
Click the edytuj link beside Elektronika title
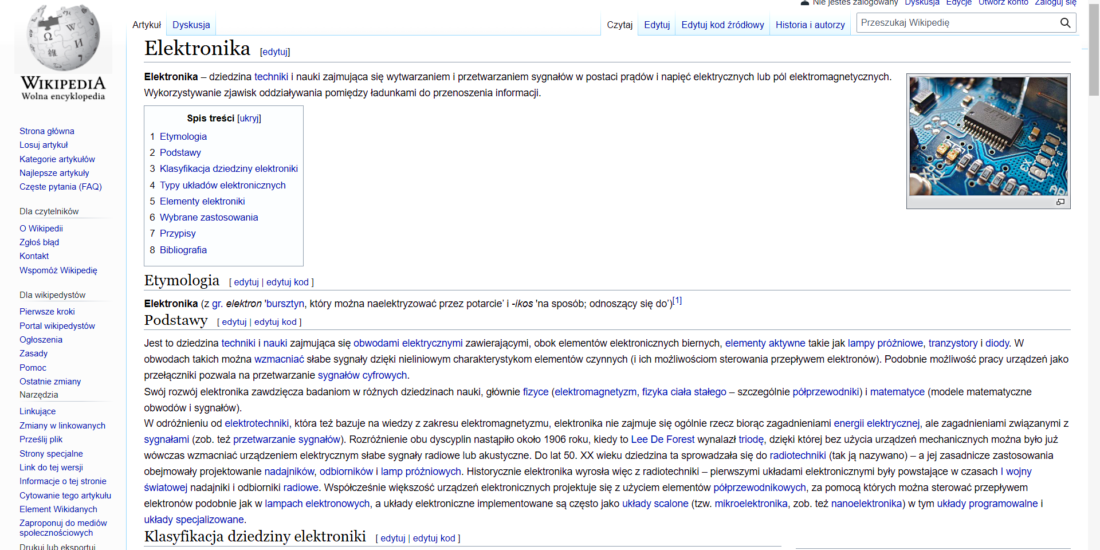275,52
